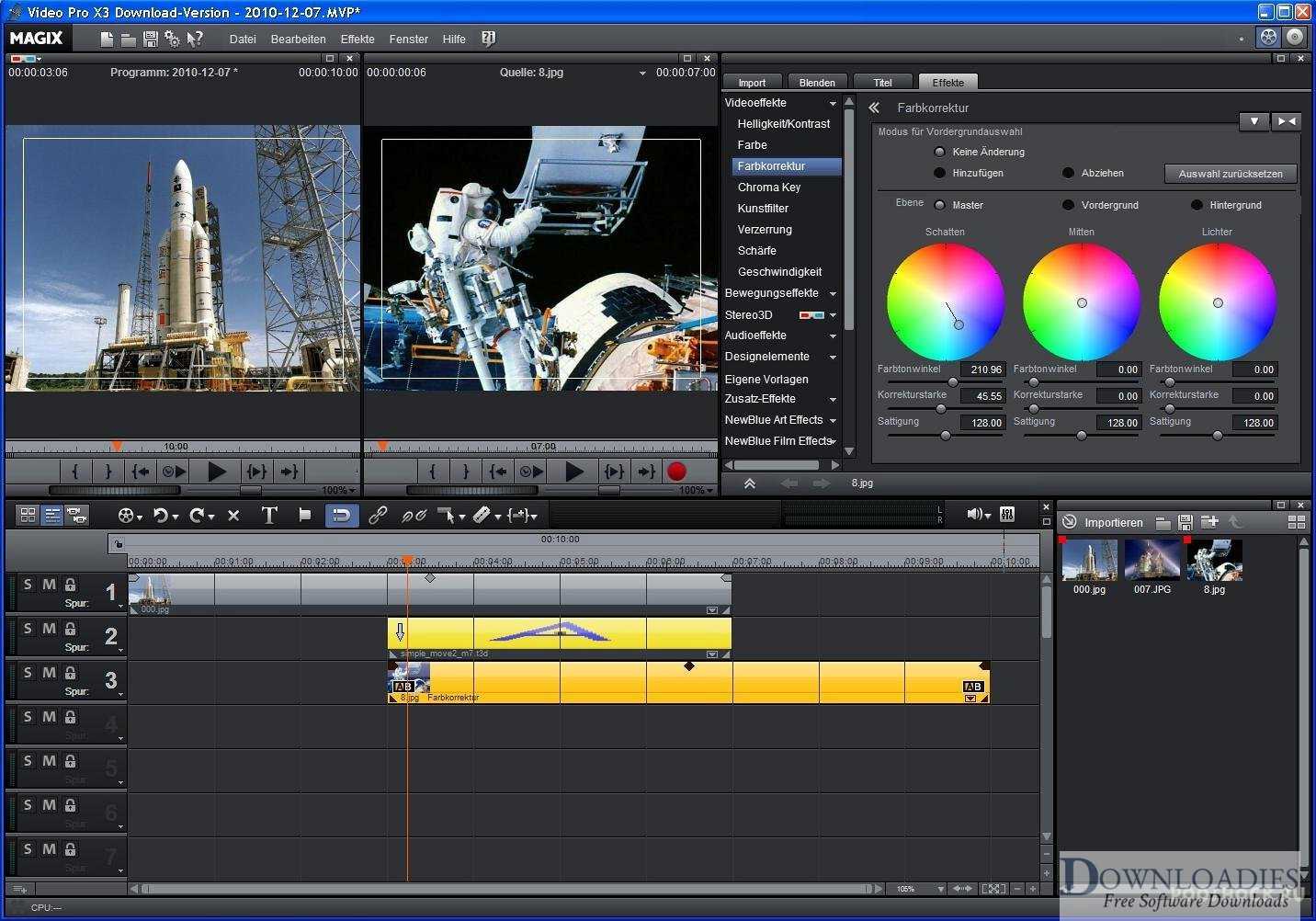1316x921 pixels.
Task: Switch to multicam view icon
Action: [x=77, y=516]
